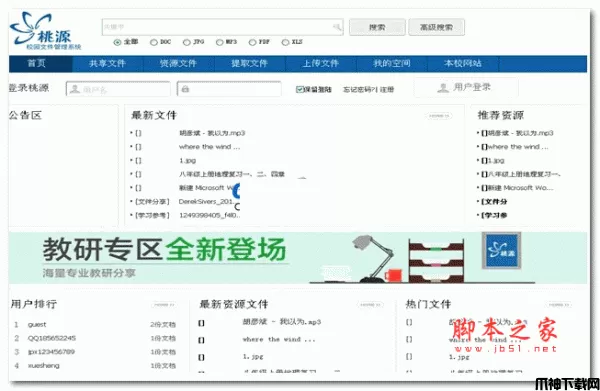
Task: Click the 注册 link
Action: (387, 90)
